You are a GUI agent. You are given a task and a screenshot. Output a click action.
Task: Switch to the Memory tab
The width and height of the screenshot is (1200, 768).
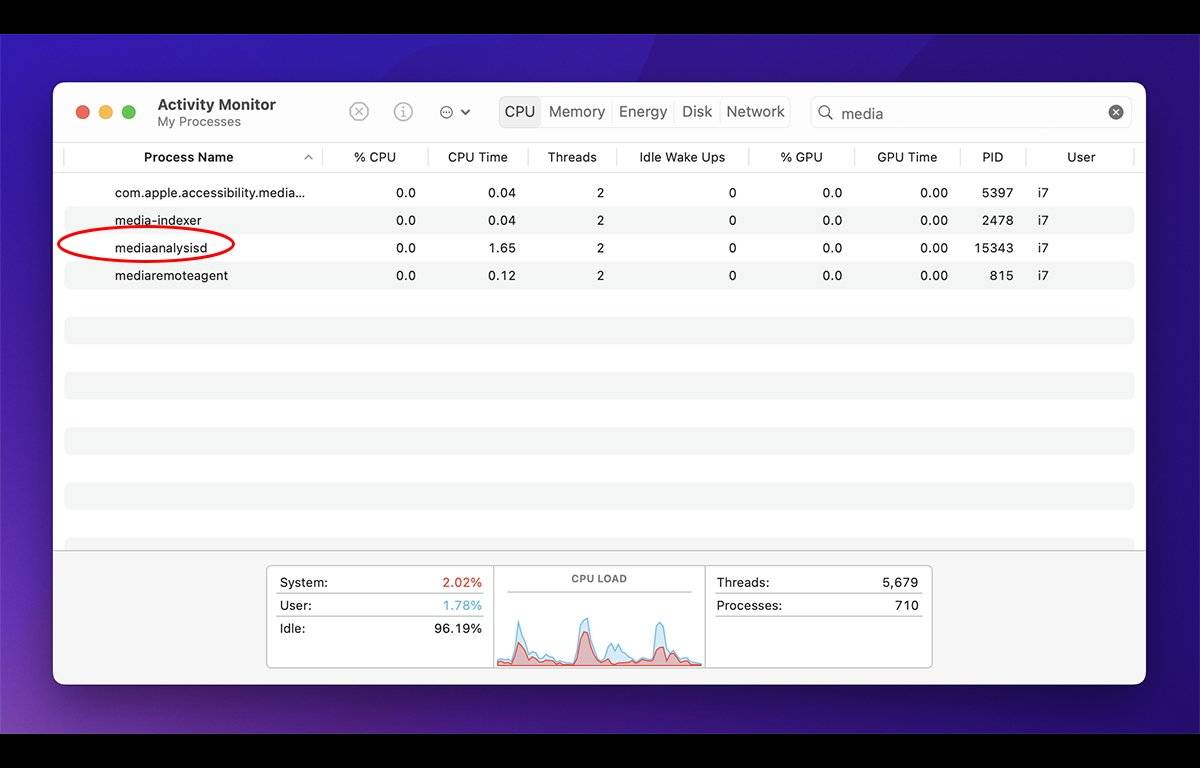pyautogui.click(x=576, y=112)
